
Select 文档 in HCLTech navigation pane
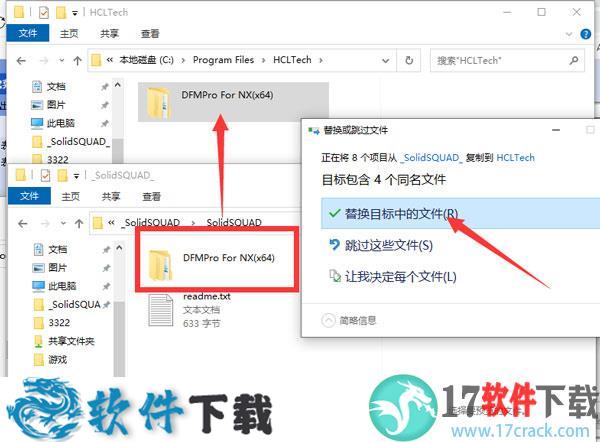(x=56, y=87)
